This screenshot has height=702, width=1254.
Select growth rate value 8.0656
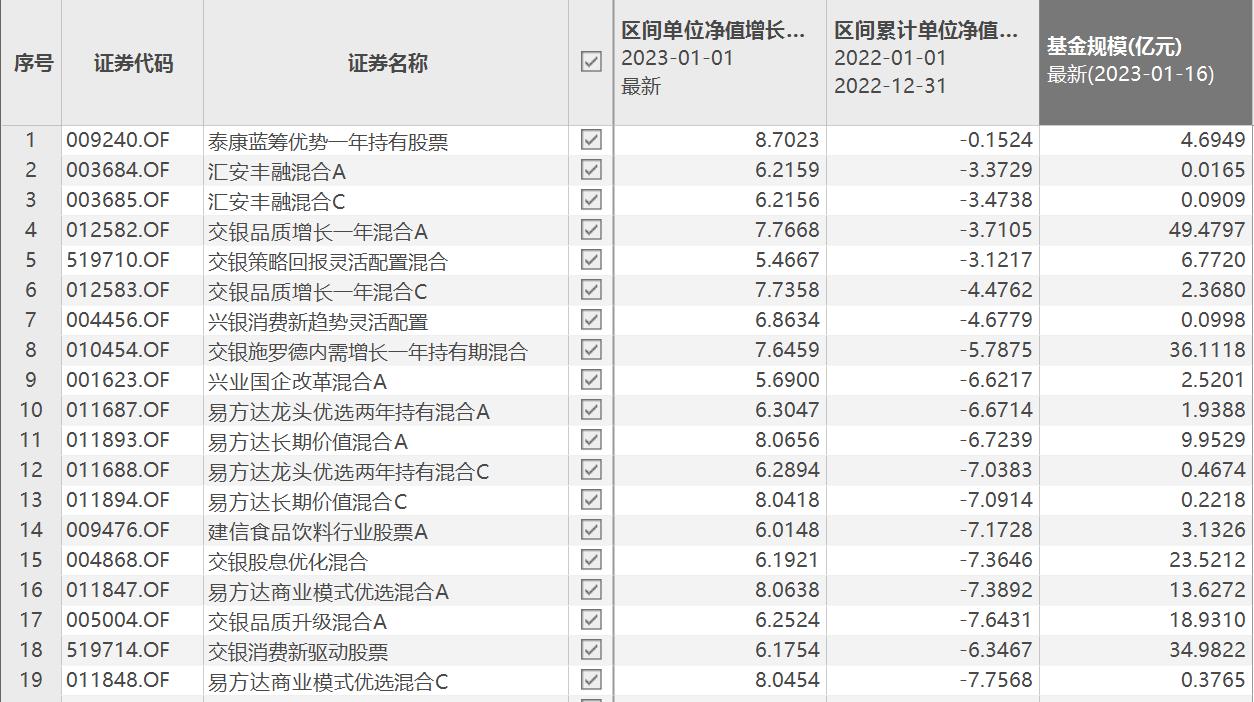tap(787, 440)
